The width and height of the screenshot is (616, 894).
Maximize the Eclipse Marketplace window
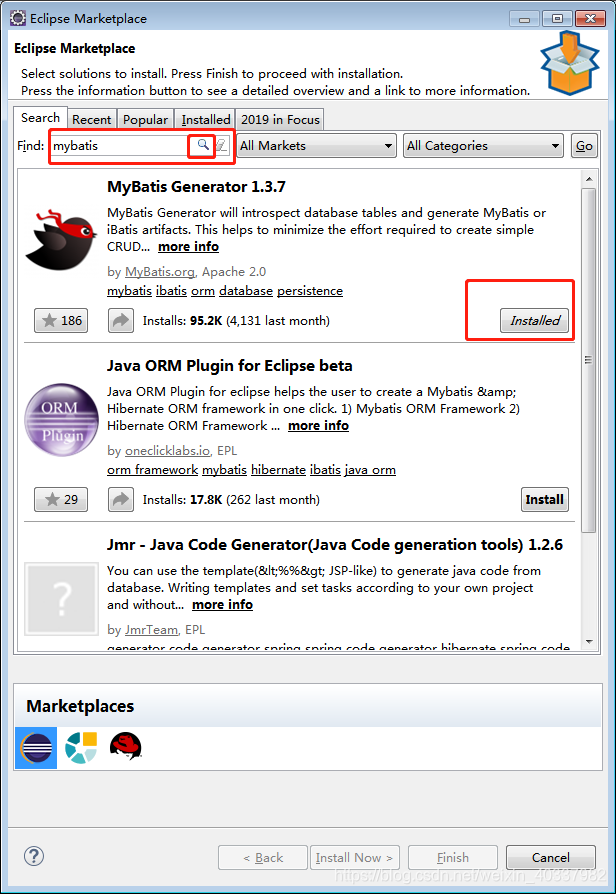point(557,19)
